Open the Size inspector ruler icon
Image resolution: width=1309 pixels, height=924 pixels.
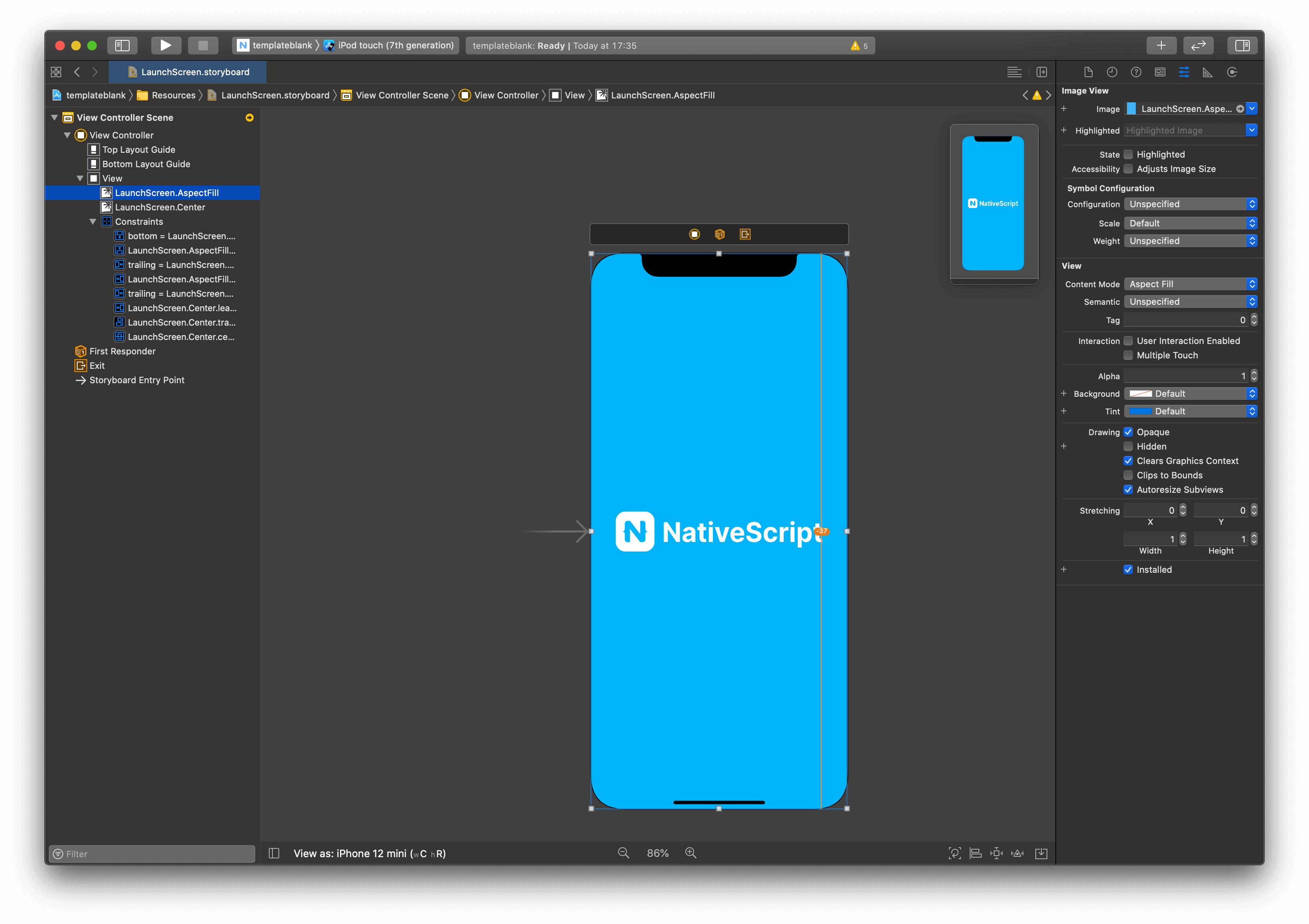[1207, 72]
